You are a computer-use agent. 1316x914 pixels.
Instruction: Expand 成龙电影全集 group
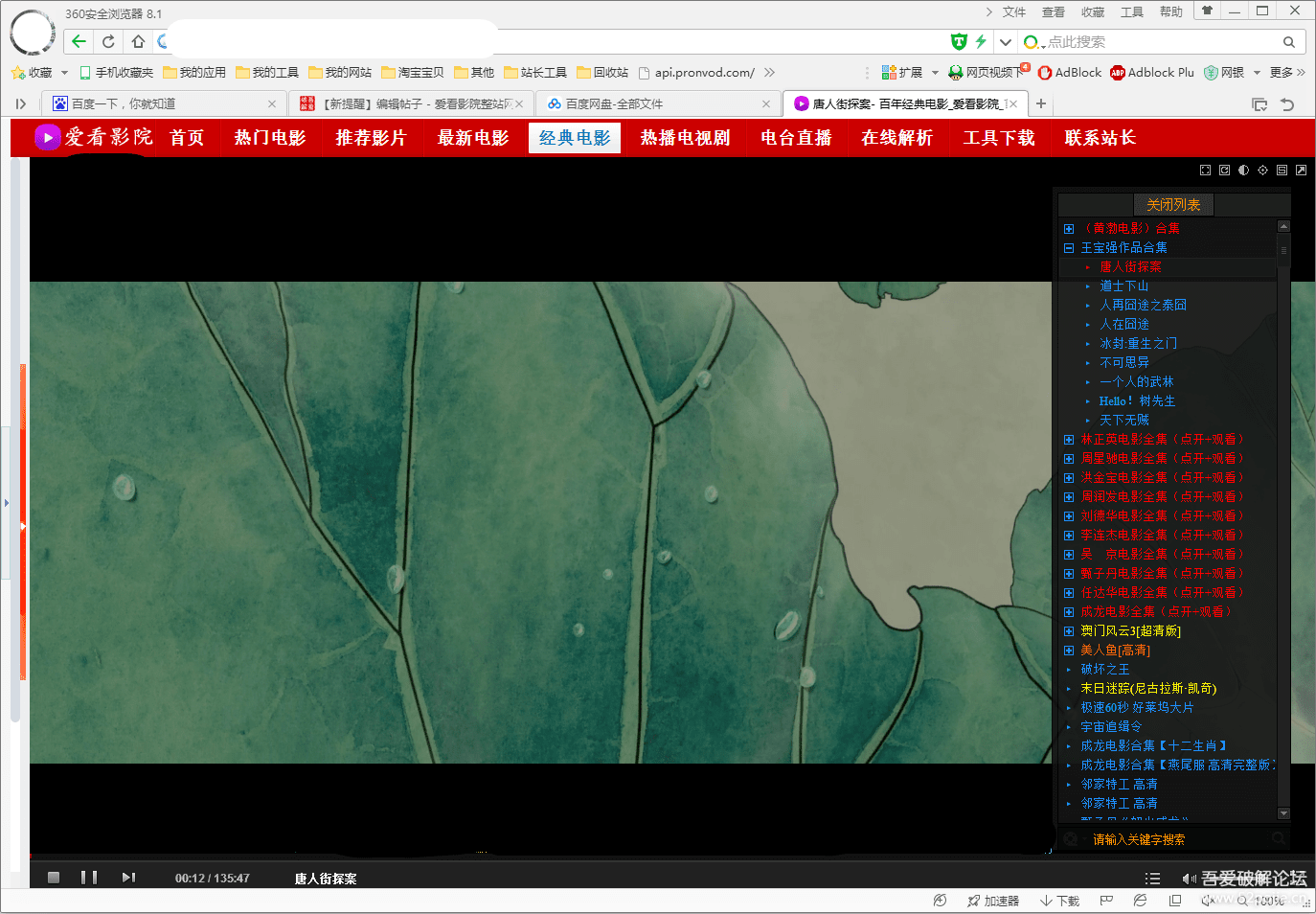(x=1069, y=611)
